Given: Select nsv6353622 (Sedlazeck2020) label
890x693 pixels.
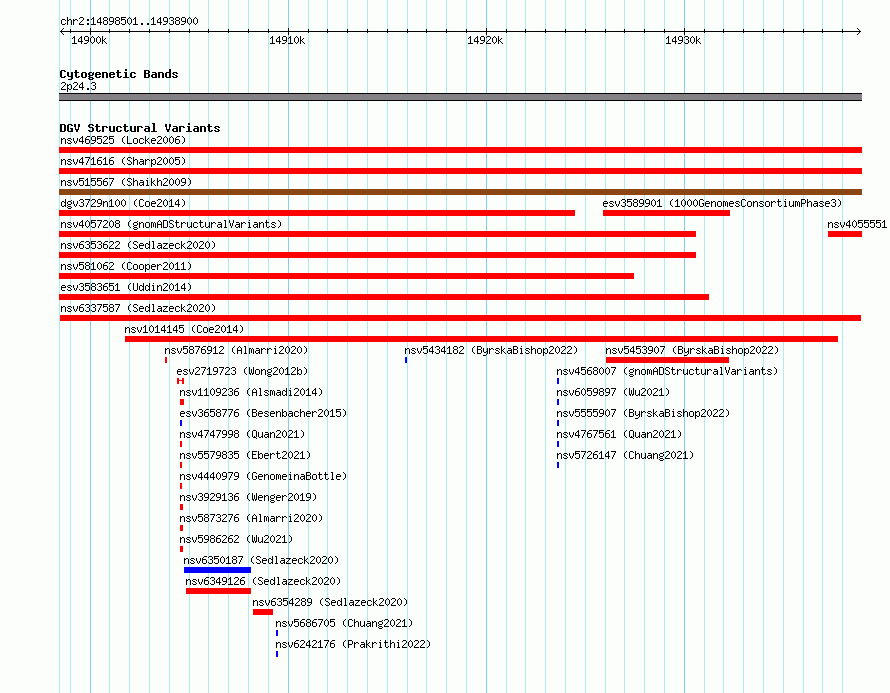Looking at the screenshot, I should pyautogui.click(x=138, y=245).
